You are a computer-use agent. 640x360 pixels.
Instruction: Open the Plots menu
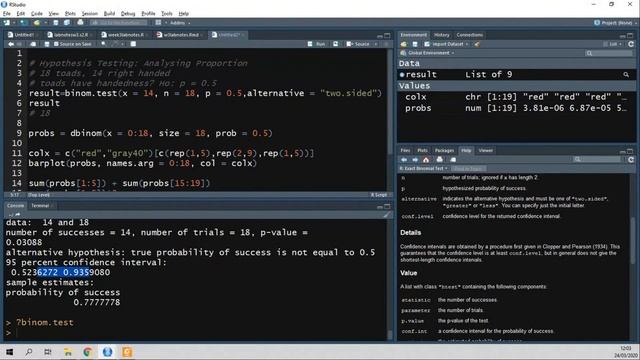click(x=70, y=13)
